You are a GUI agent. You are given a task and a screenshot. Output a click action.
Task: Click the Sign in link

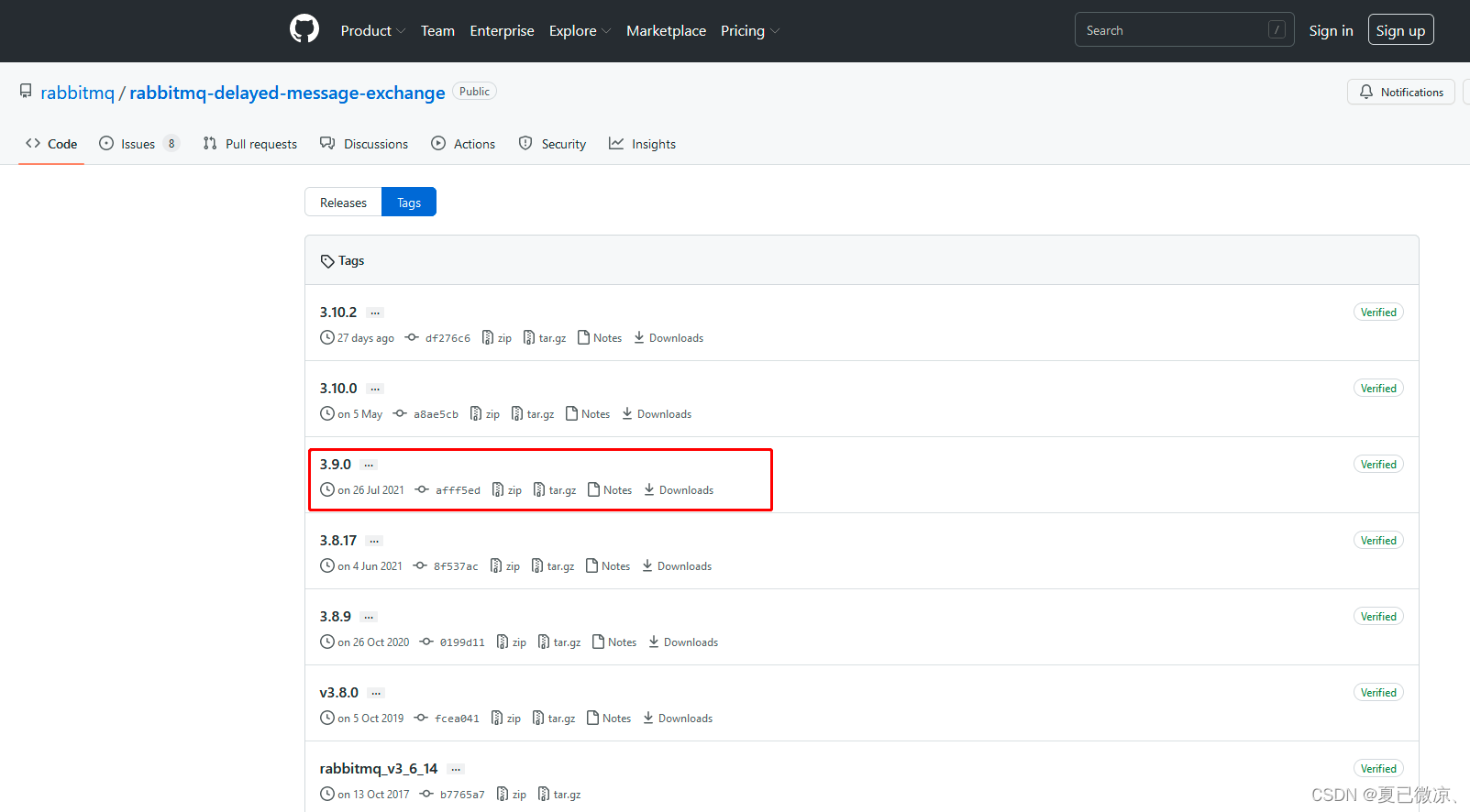[x=1331, y=30]
